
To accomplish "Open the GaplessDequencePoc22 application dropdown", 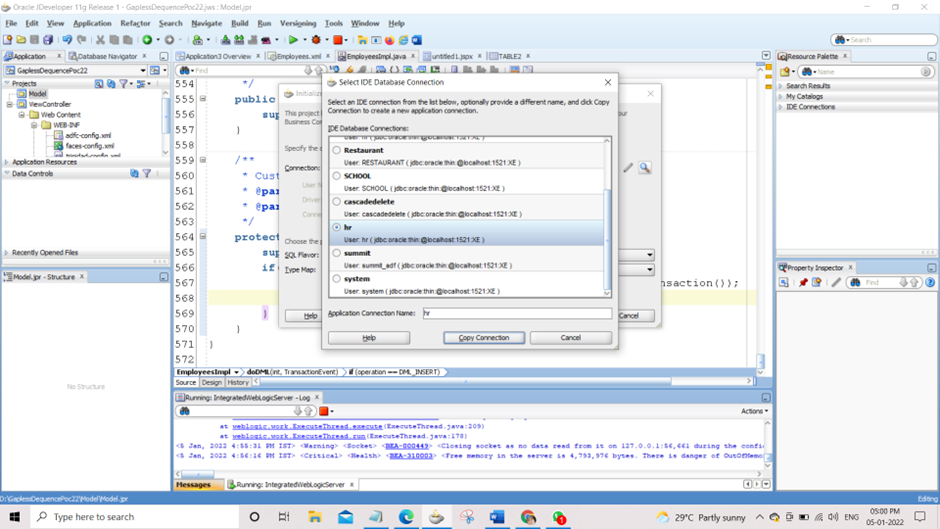I will 143,70.
